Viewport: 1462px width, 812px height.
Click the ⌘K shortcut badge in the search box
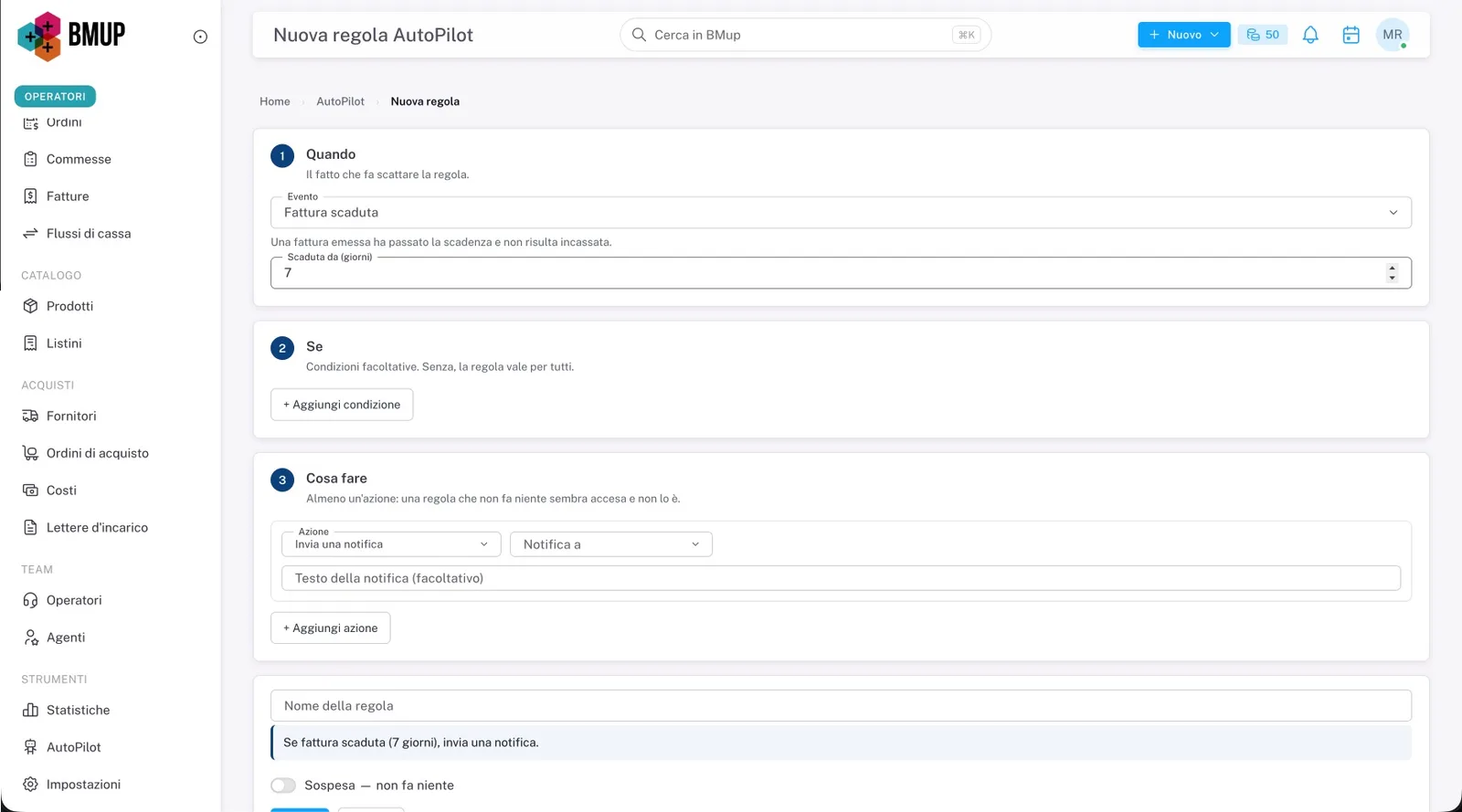[966, 35]
